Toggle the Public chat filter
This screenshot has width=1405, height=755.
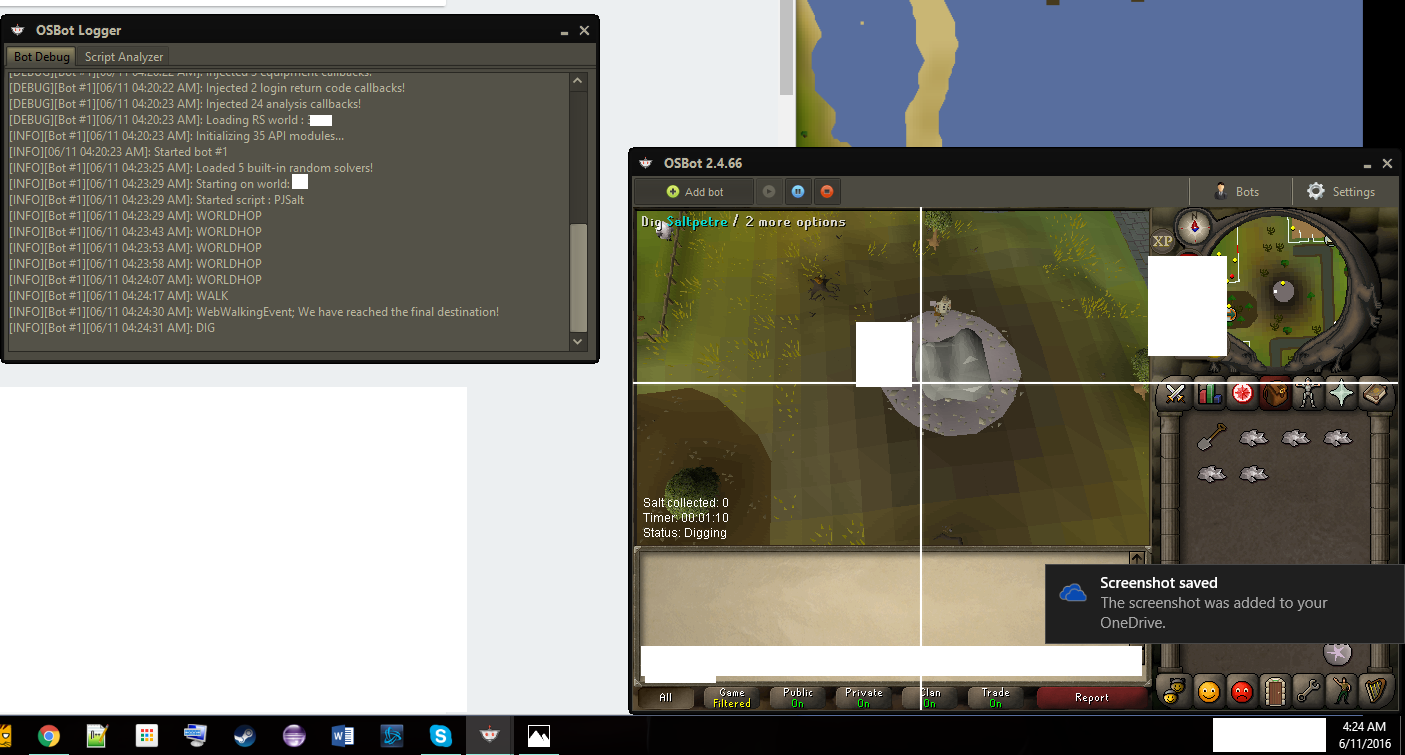coord(798,698)
